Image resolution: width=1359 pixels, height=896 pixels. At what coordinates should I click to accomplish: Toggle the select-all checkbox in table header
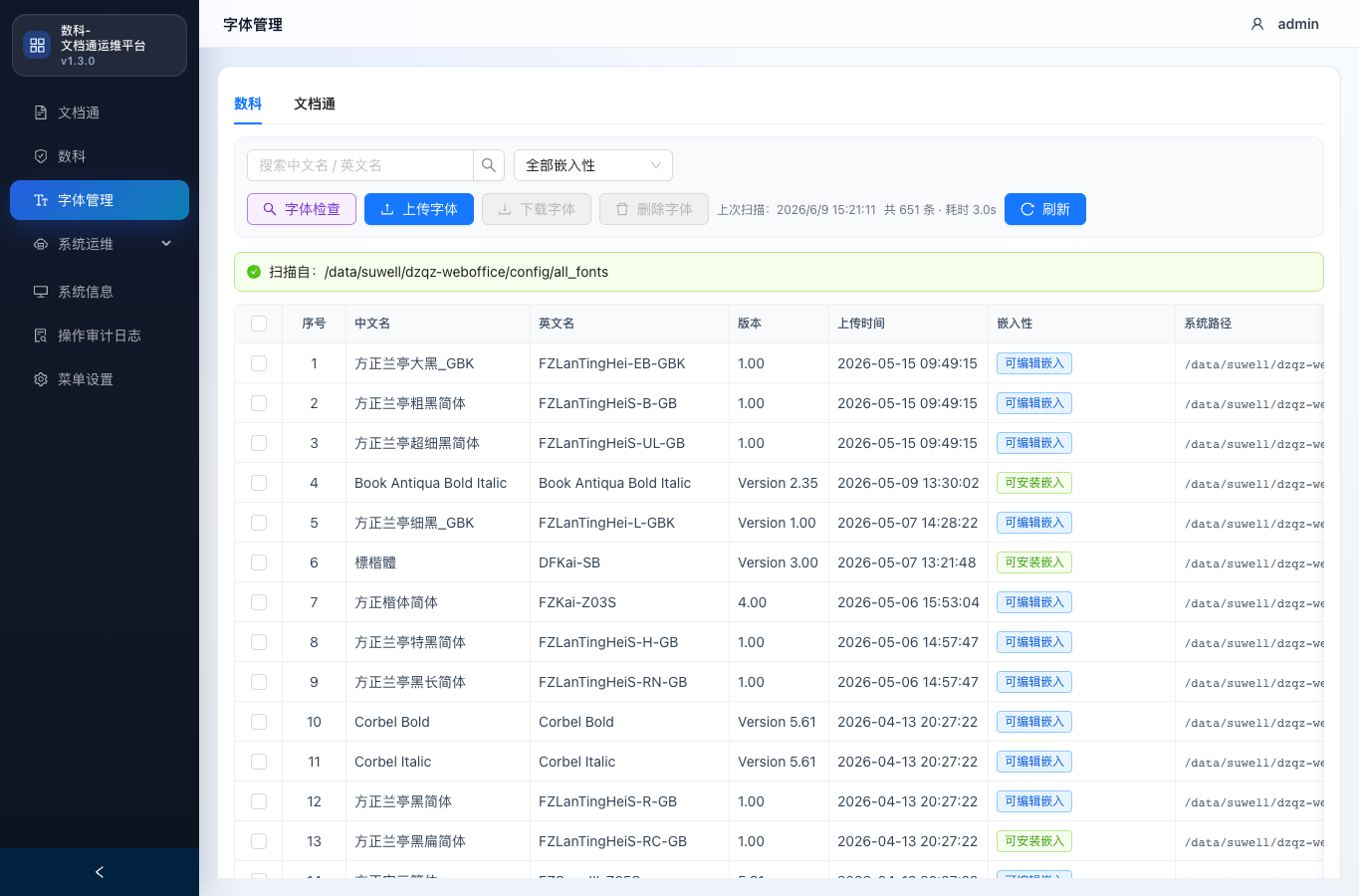coord(259,324)
